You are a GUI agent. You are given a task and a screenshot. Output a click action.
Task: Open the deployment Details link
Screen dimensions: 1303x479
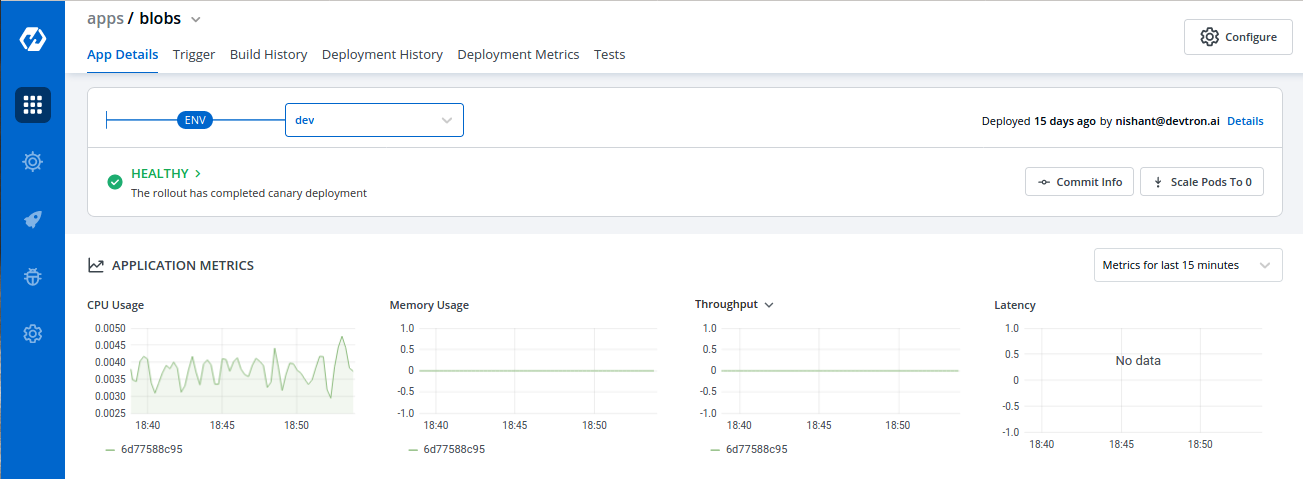pos(1245,121)
